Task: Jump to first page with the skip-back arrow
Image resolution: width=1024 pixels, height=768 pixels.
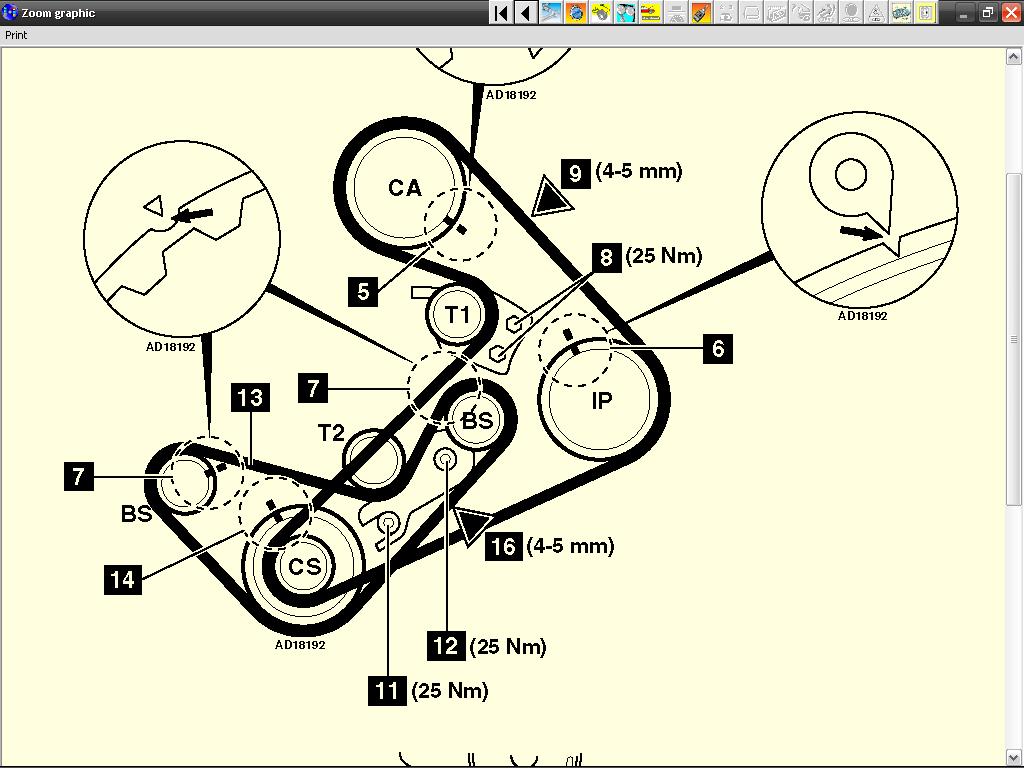Action: pyautogui.click(x=501, y=12)
